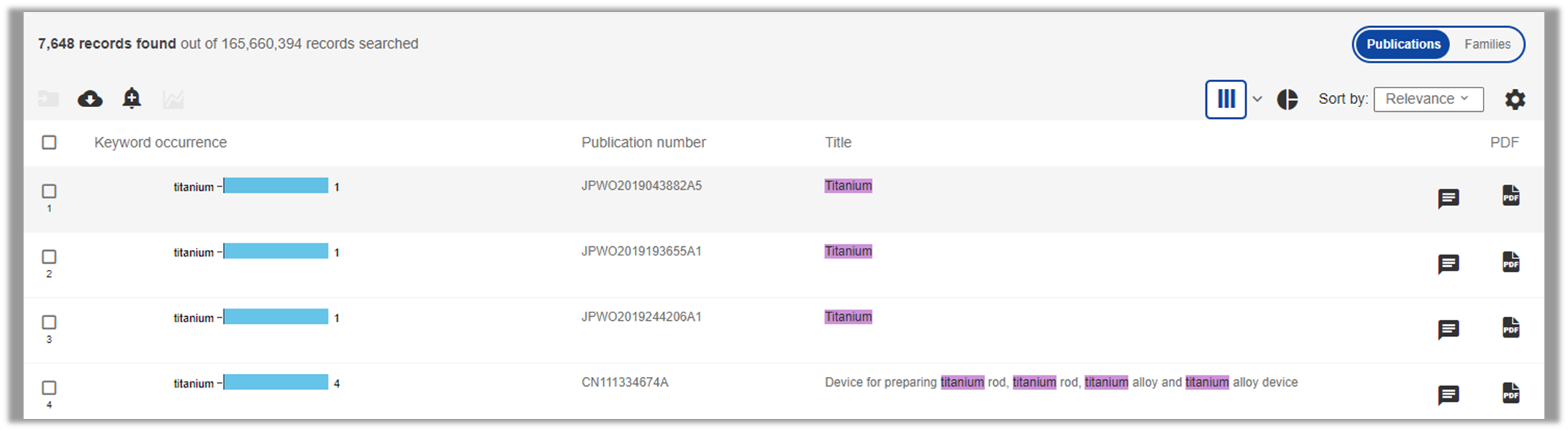The image size is (1568, 431).
Task: Check the box for result 1
Action: tap(49, 191)
